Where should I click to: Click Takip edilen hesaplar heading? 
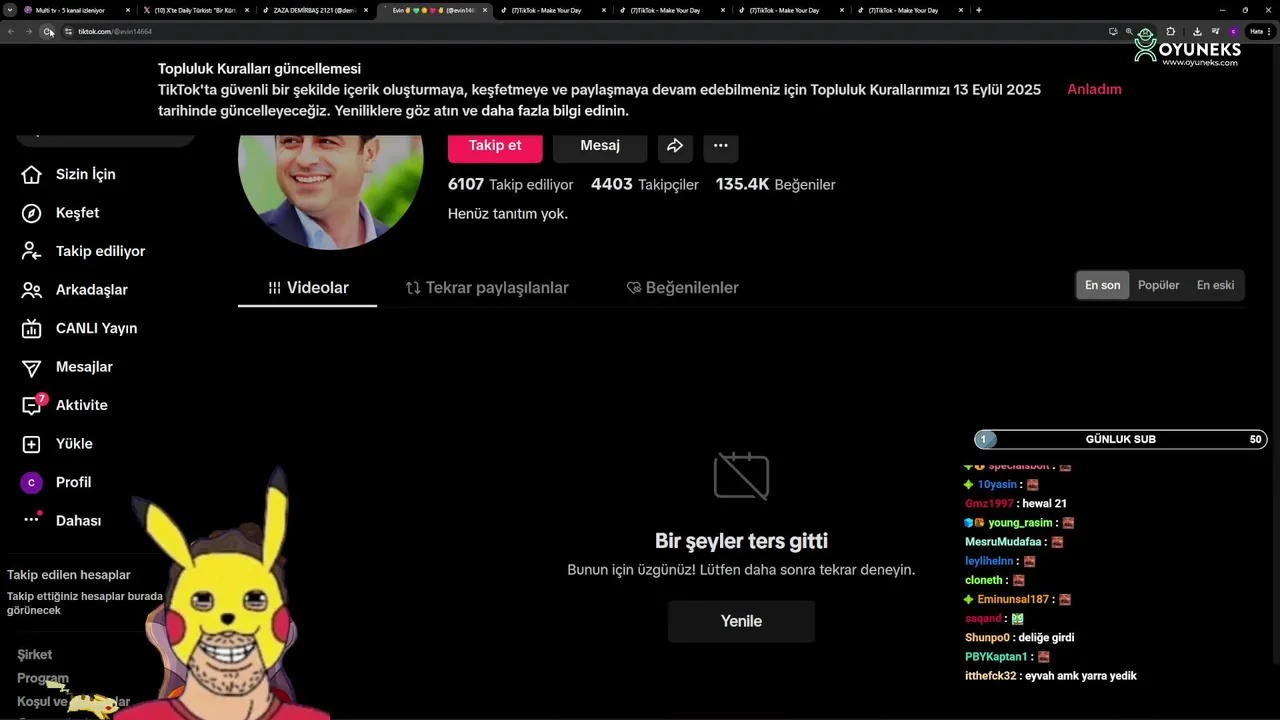click(x=69, y=575)
